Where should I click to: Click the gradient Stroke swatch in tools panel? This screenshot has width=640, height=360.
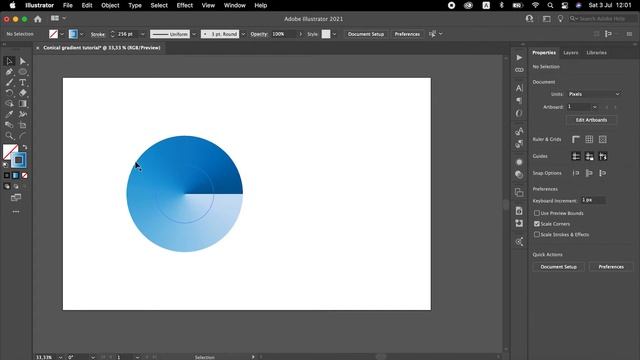18,160
